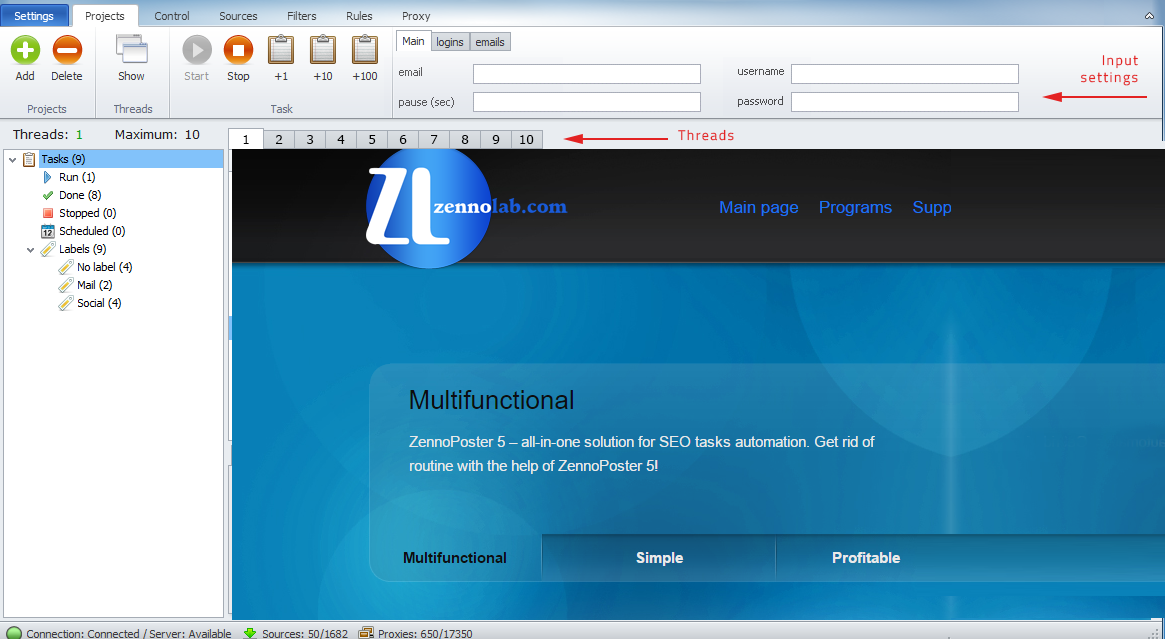Switch to thread tab 2
This screenshot has height=639, width=1165.
[x=279, y=140]
